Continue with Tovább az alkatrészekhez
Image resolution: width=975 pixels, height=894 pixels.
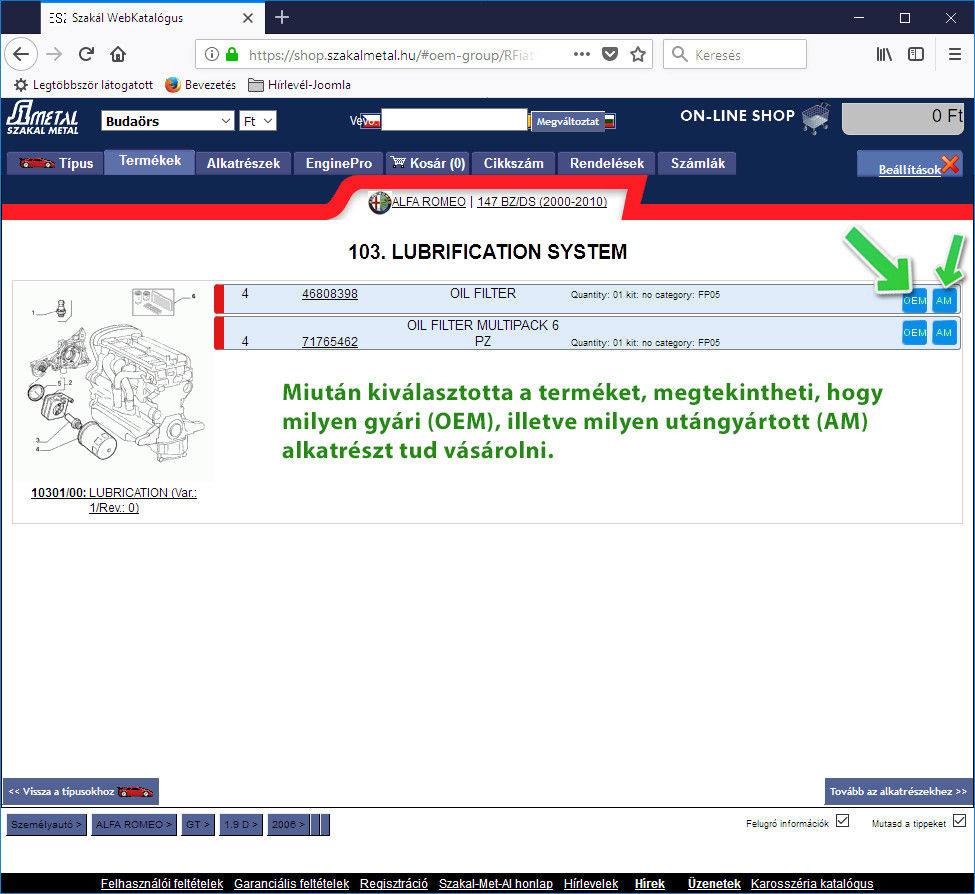click(899, 791)
